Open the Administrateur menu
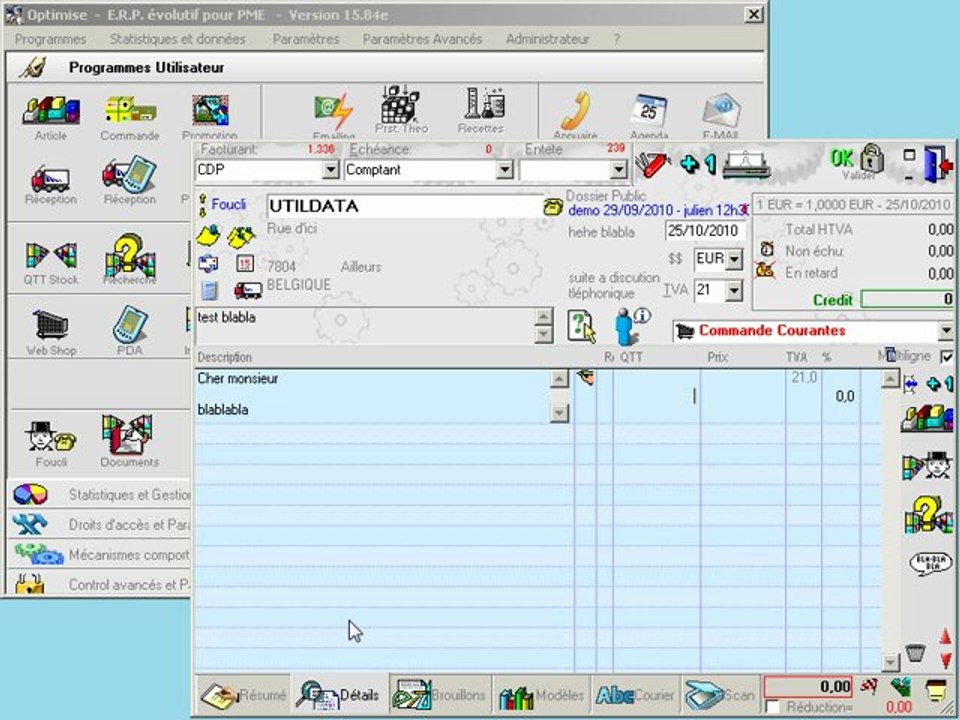 click(547, 39)
